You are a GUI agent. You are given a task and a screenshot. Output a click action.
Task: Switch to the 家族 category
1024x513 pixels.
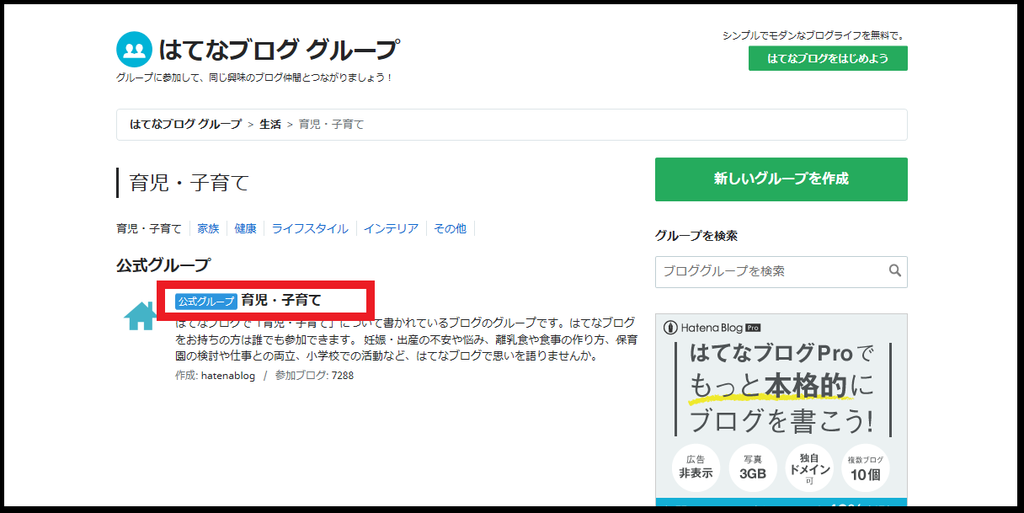click(208, 228)
